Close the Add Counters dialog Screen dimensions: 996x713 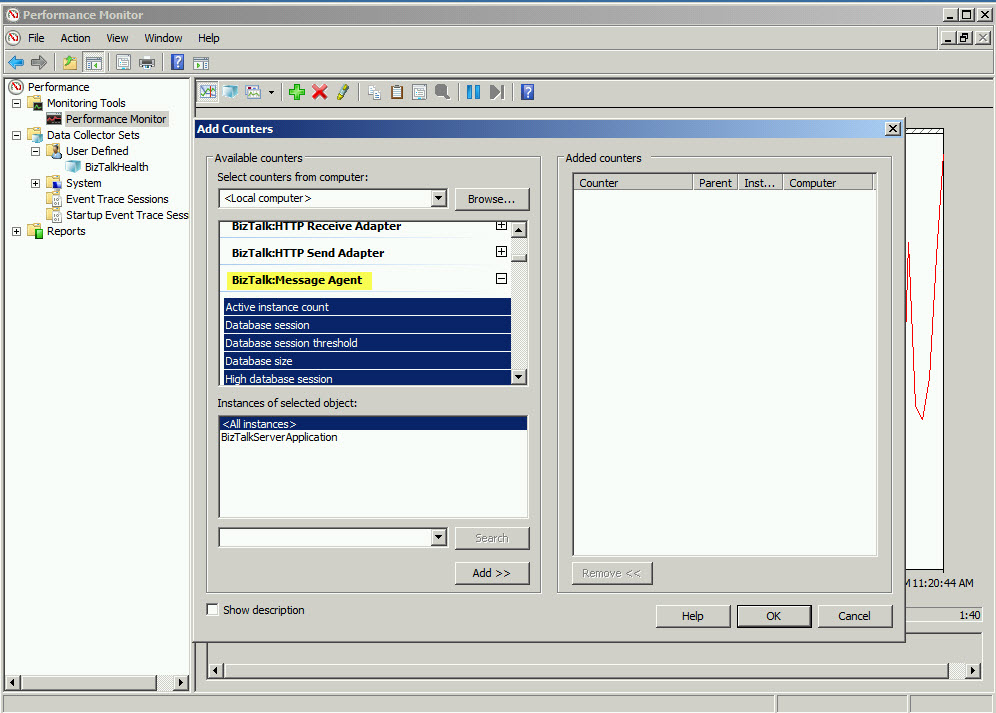pos(892,128)
